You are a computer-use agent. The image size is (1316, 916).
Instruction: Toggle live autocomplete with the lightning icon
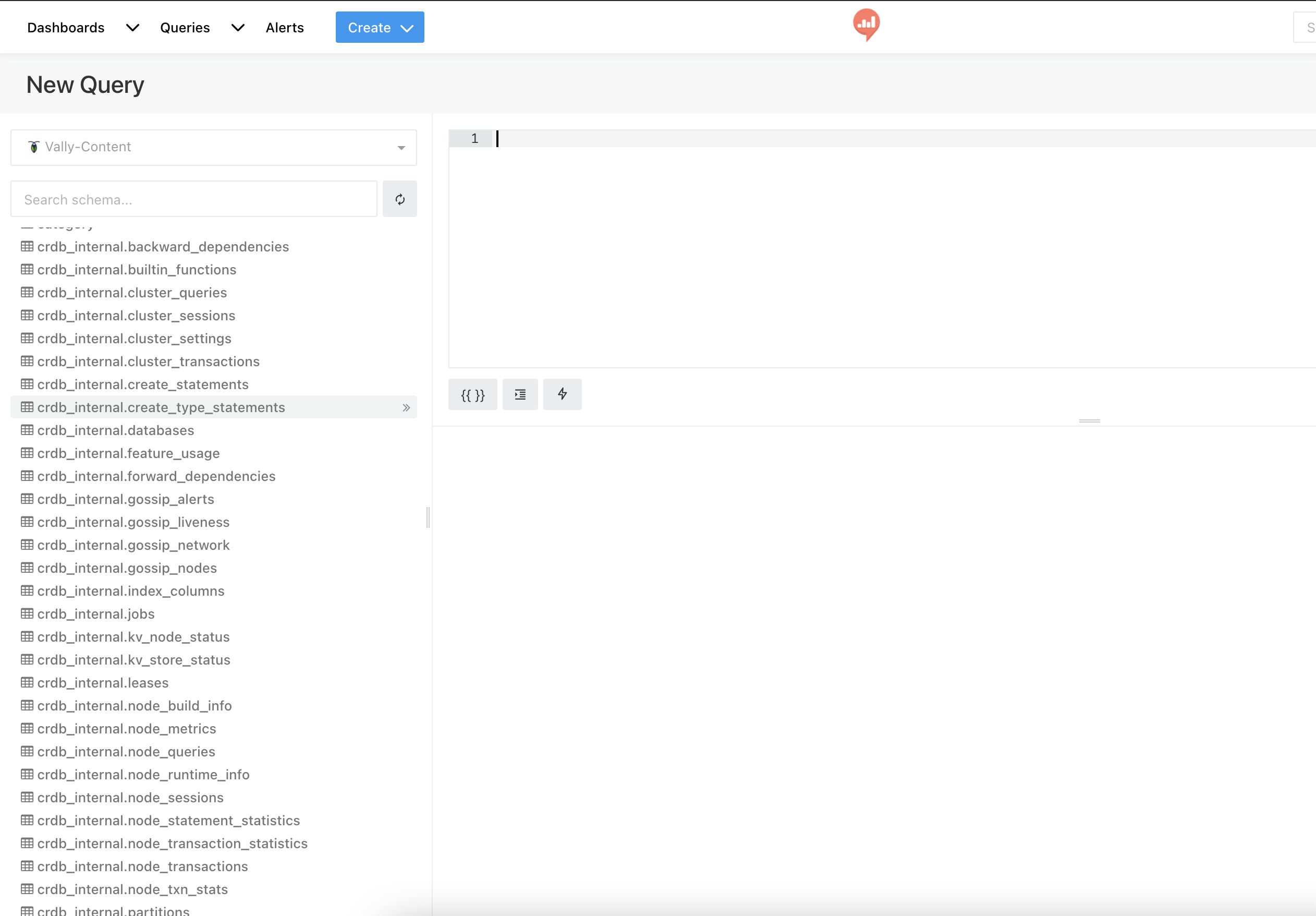(x=562, y=394)
